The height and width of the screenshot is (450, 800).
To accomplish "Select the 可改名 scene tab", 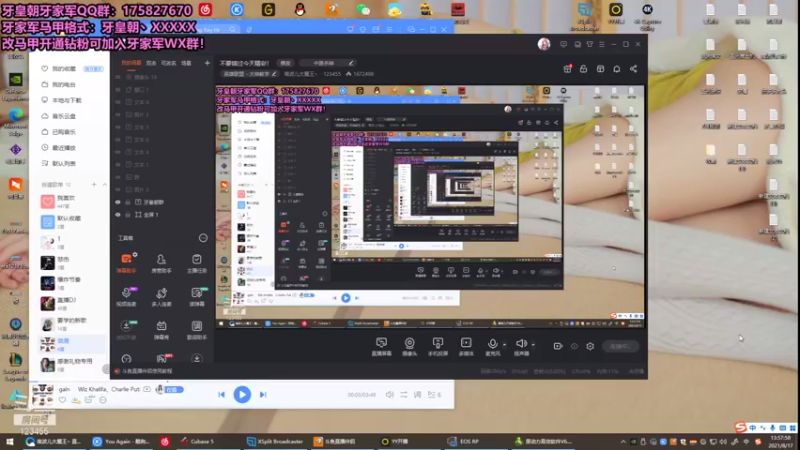I will point(168,63).
